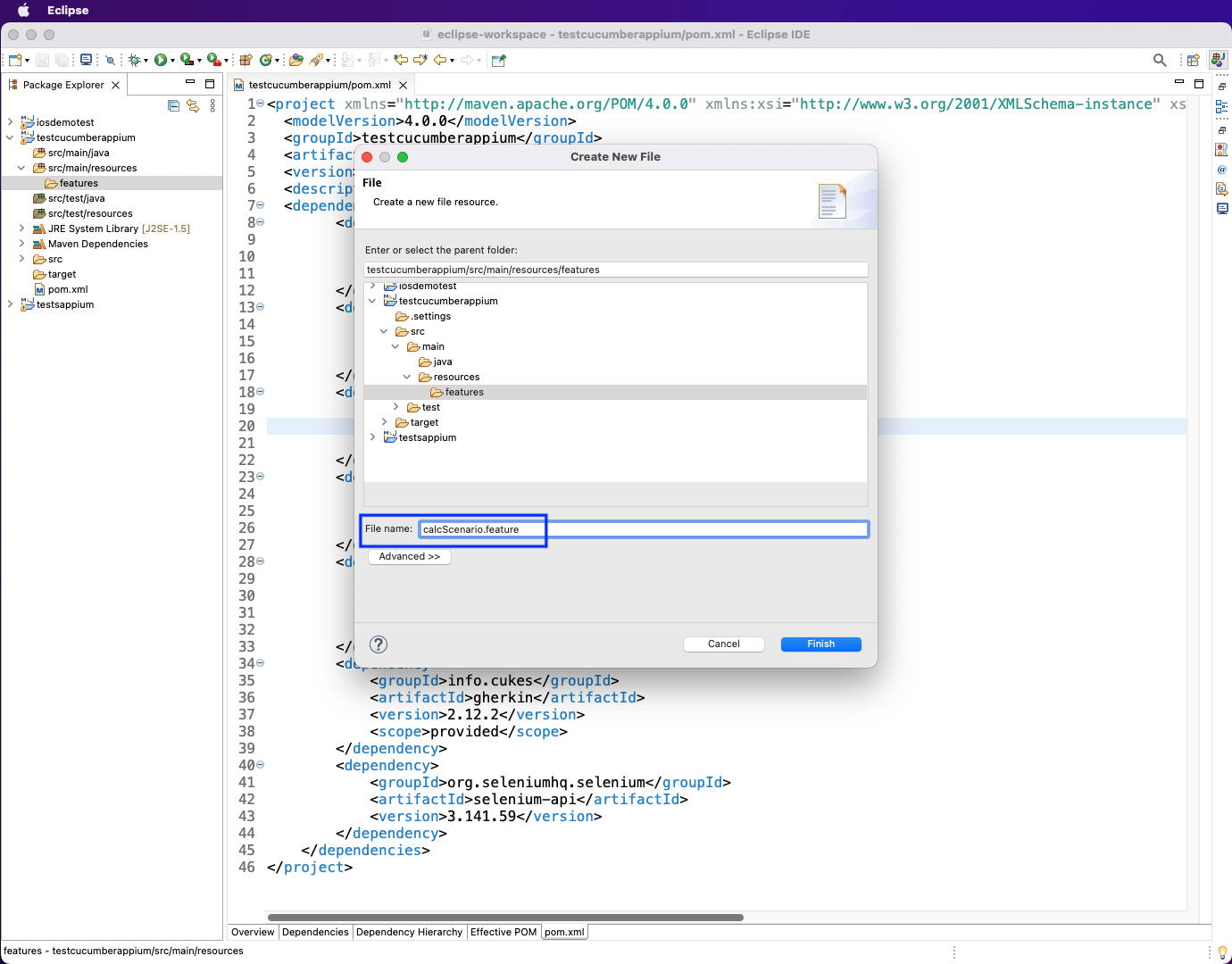Toggle Link with Editor in Package Explorer
This screenshot has width=1232, height=964.
193,106
